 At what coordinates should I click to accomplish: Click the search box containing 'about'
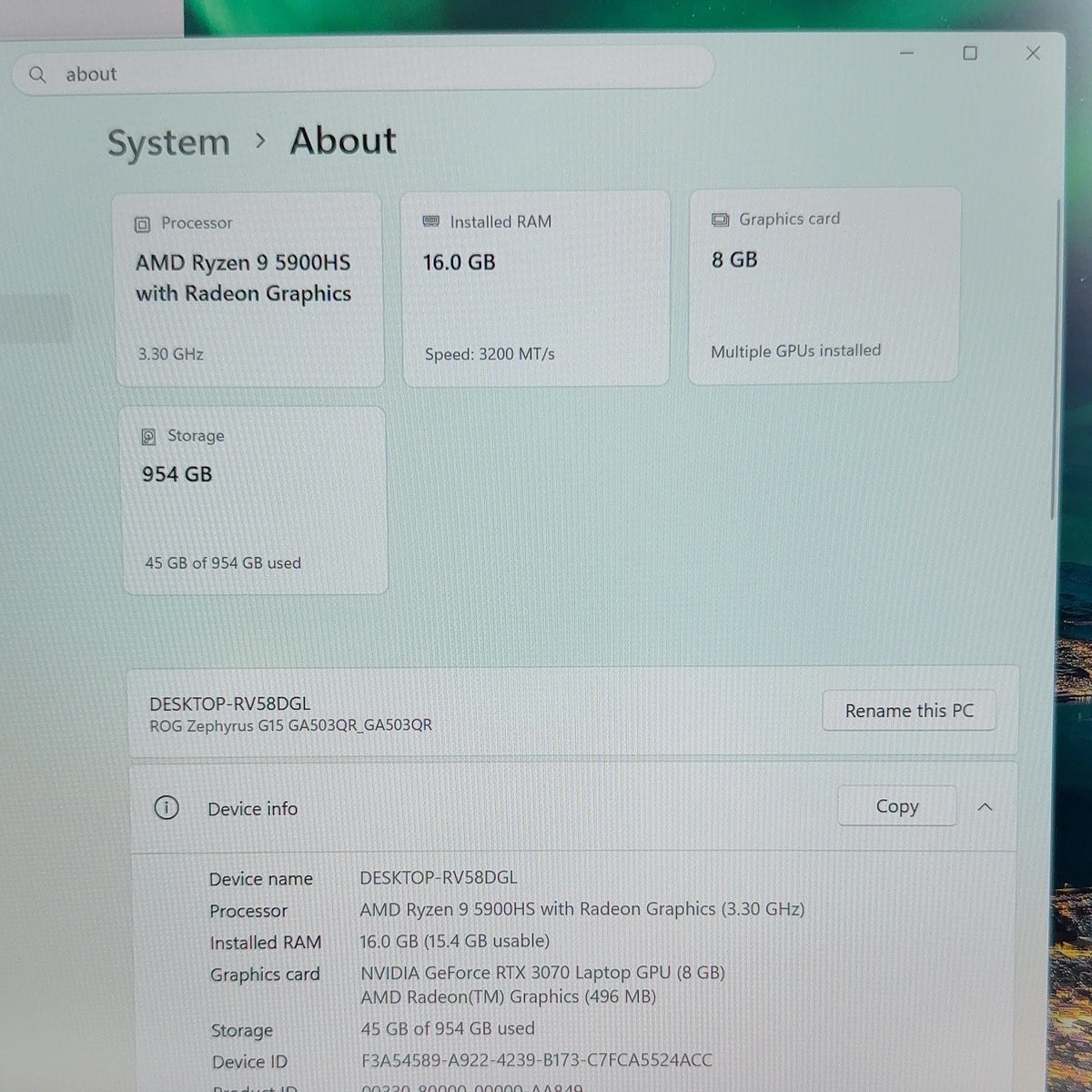pyautogui.click(x=363, y=71)
